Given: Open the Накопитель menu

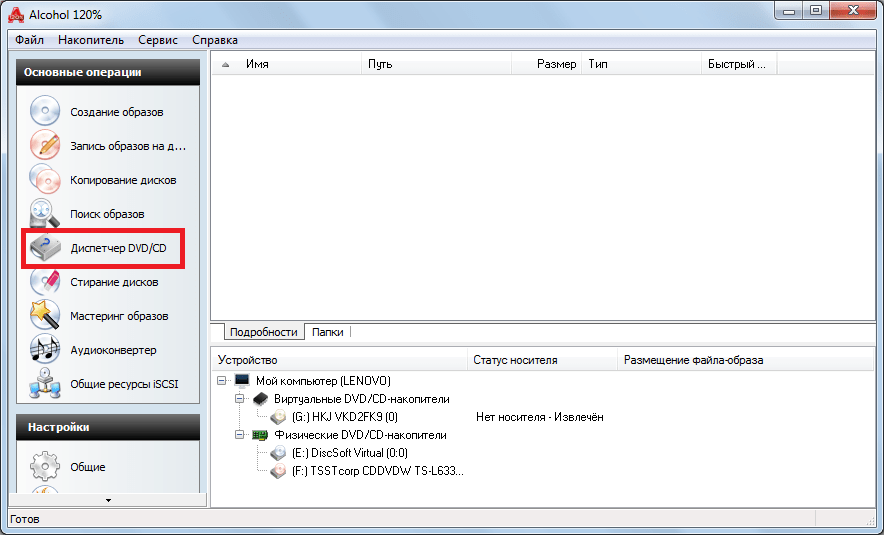Looking at the screenshot, I should 91,40.
